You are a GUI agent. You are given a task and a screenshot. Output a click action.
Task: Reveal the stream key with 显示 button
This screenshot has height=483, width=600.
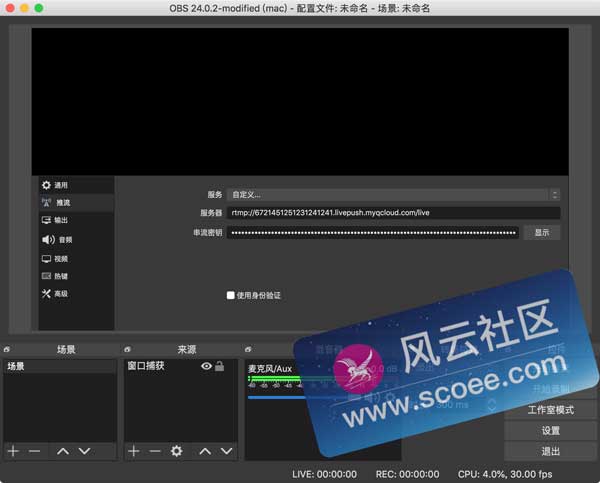[x=542, y=233]
